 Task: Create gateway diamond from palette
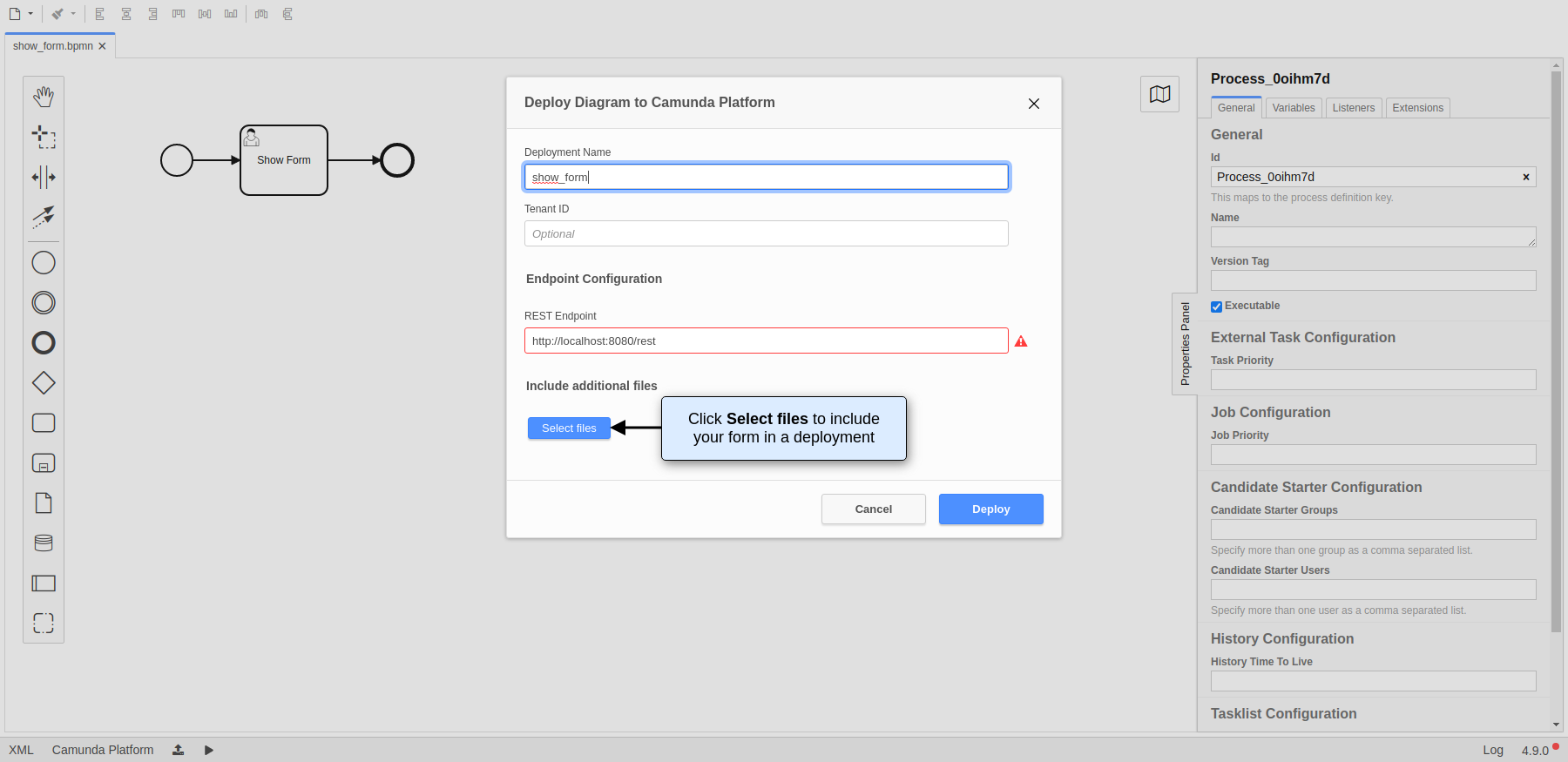point(44,382)
